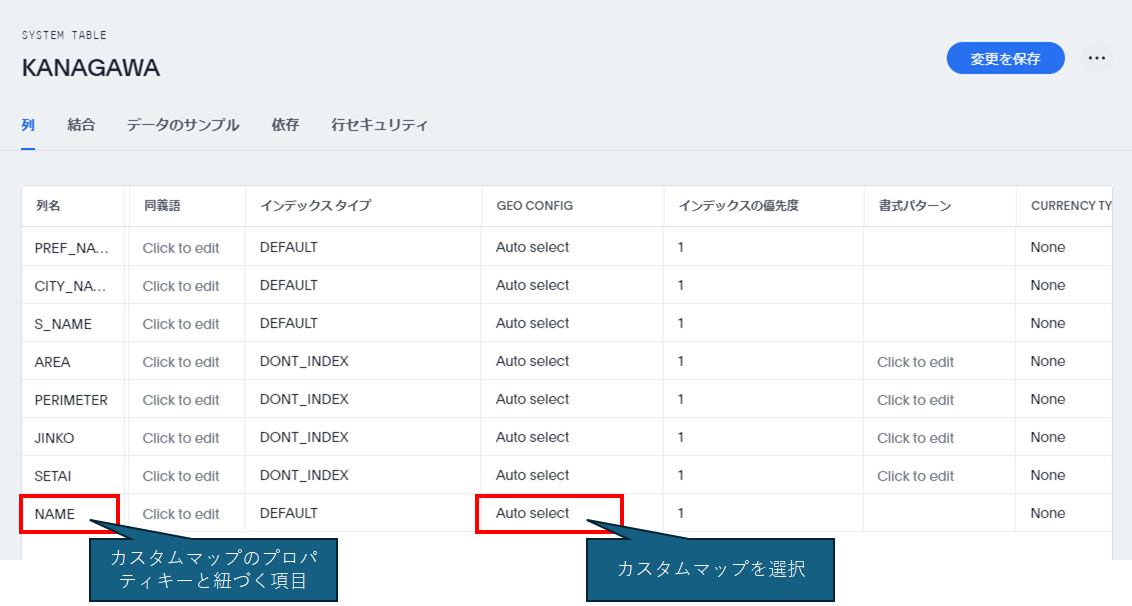Click the インデックスタイプ column header
1132x606 pixels.
point(315,206)
